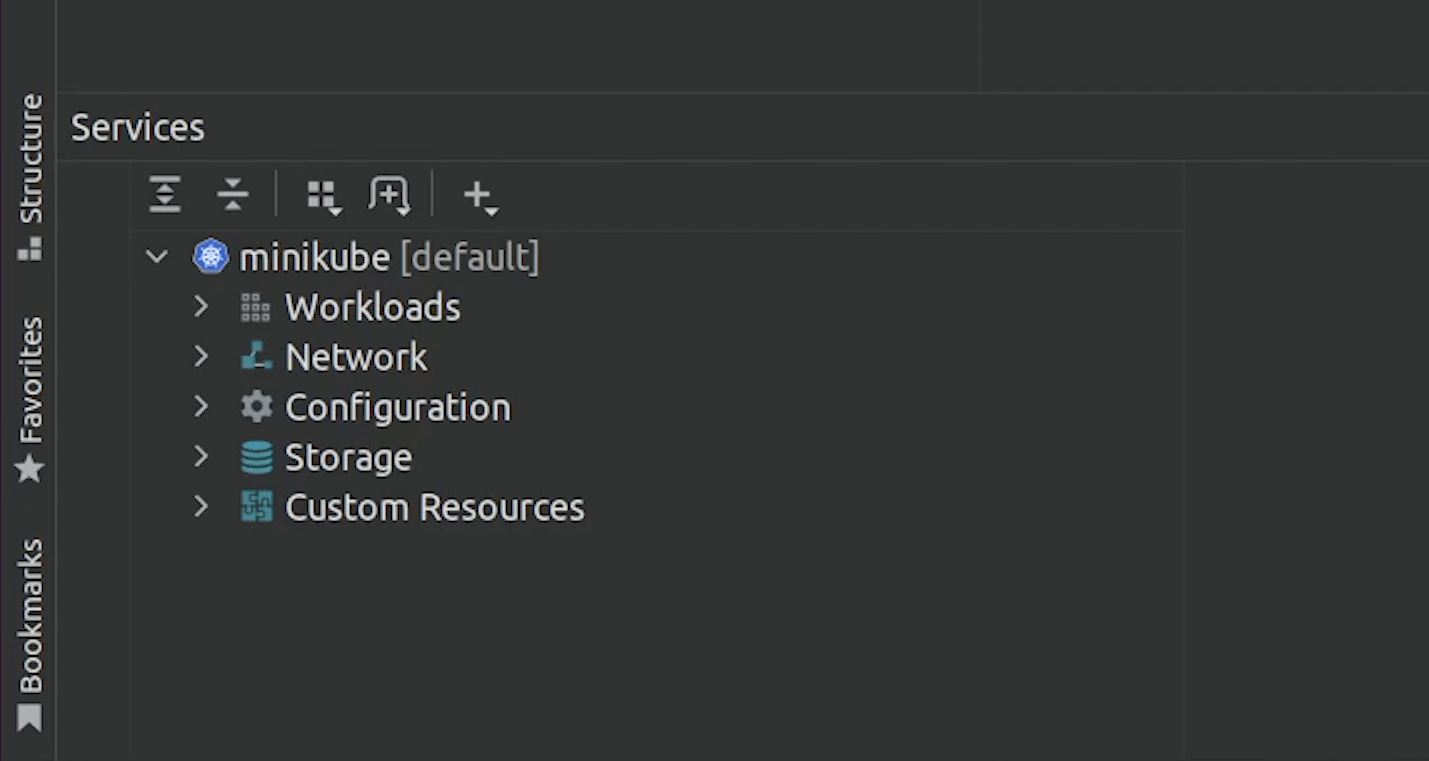This screenshot has height=761, width=1429.
Task: Click Open in New Tab icon
Action: [389, 194]
